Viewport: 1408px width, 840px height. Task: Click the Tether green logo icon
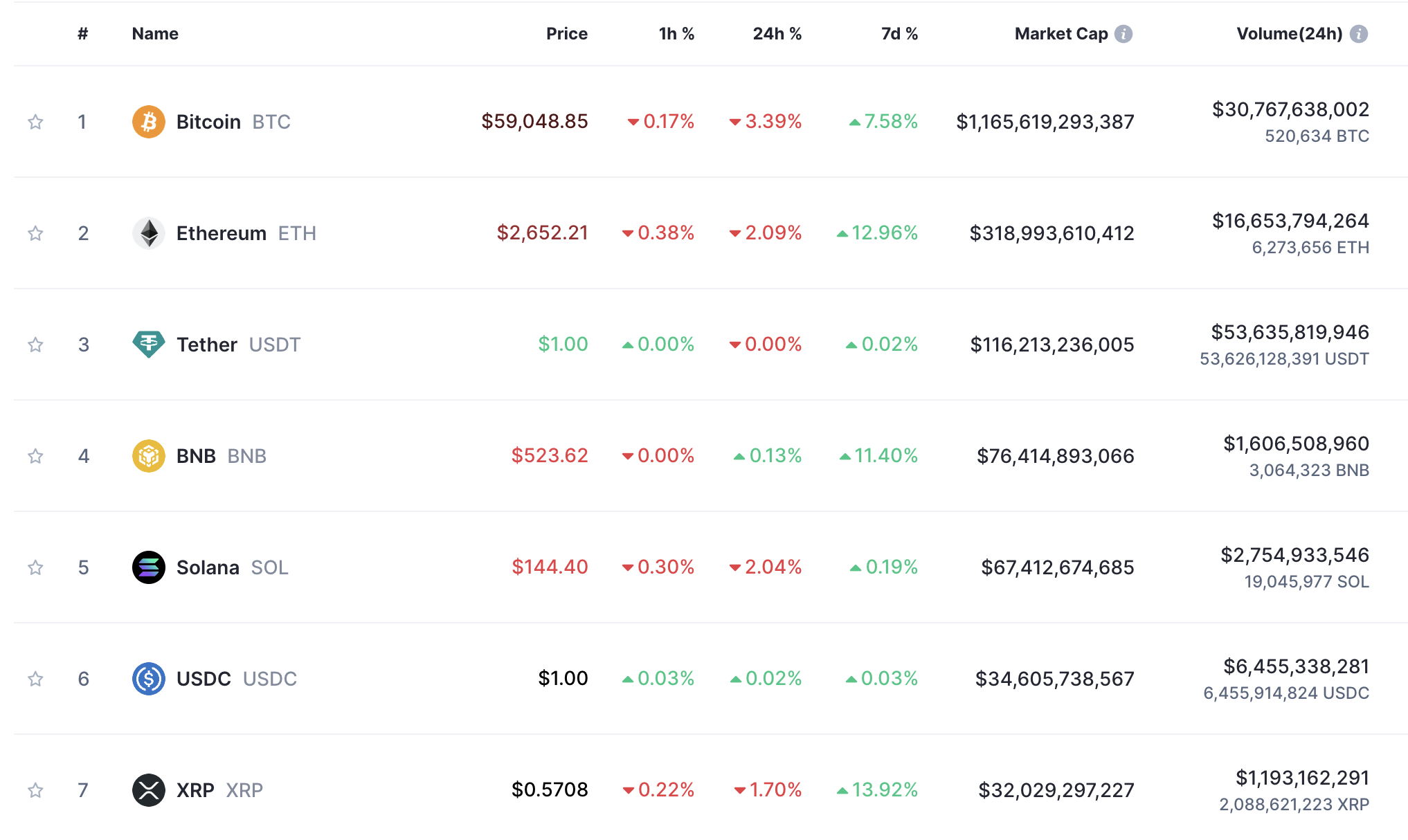pos(149,345)
